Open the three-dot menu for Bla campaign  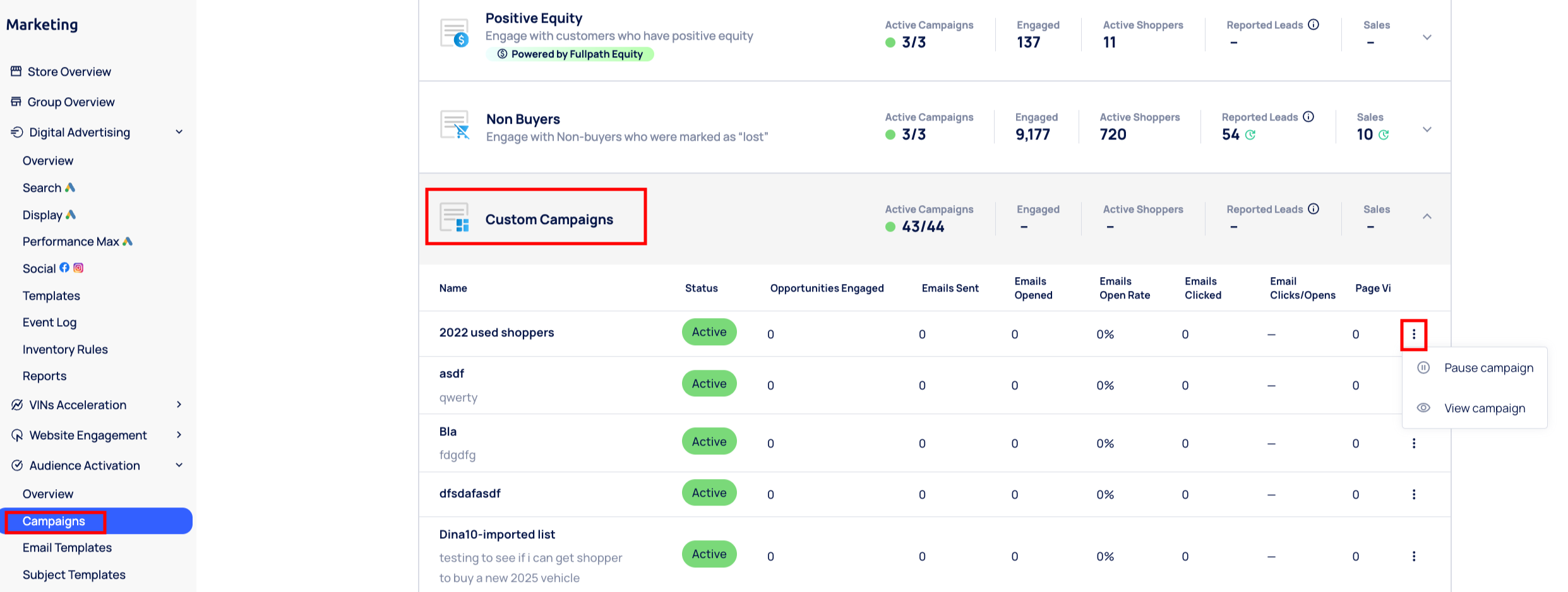[x=1413, y=444]
